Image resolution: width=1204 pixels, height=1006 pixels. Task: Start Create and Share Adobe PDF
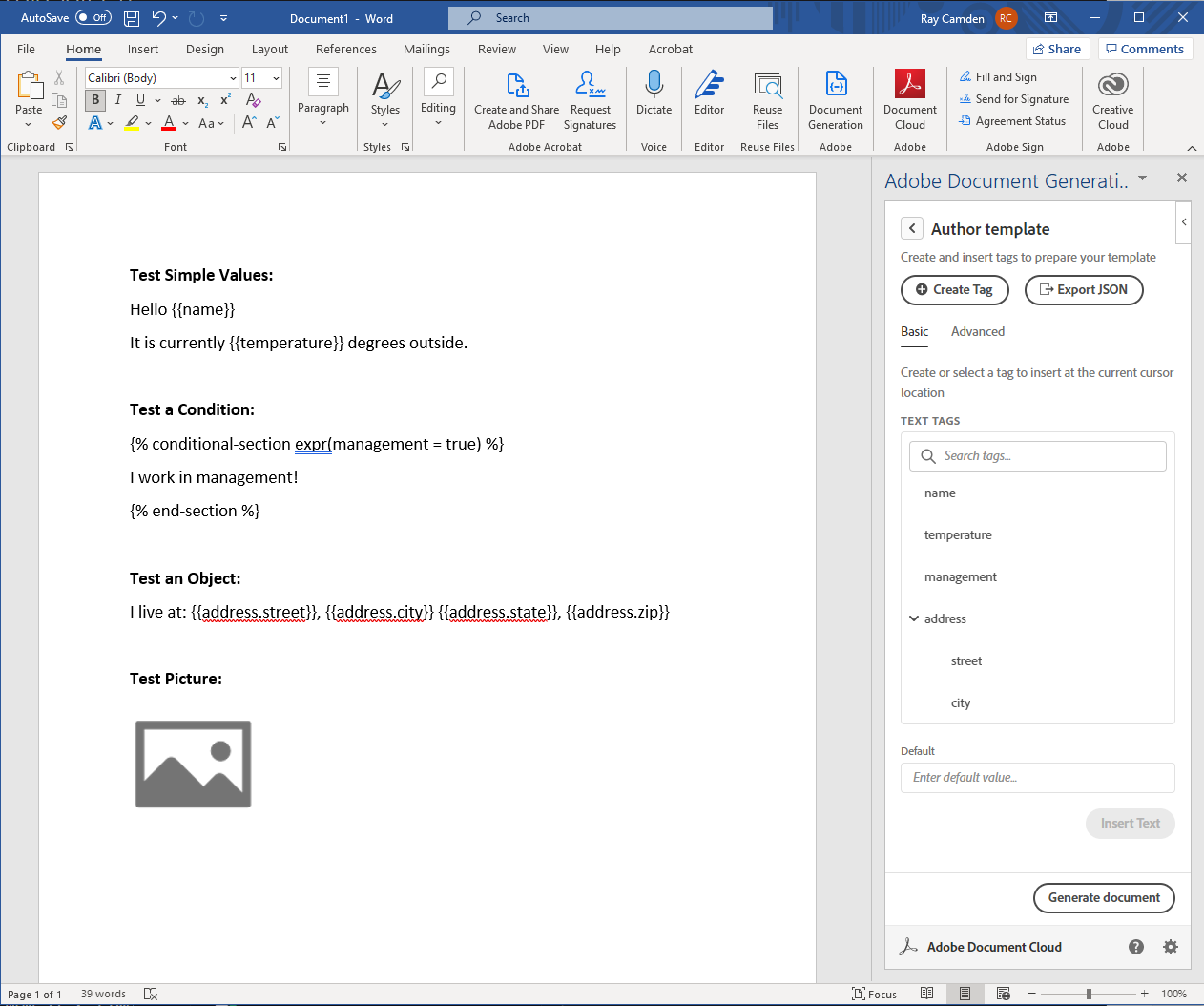pos(516,99)
